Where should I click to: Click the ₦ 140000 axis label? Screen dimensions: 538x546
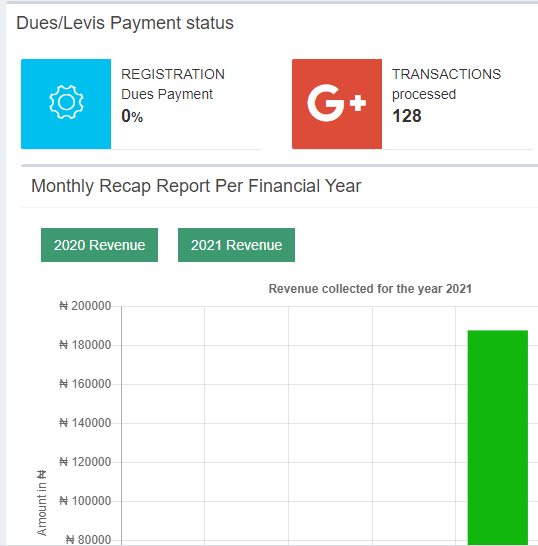tap(85, 423)
